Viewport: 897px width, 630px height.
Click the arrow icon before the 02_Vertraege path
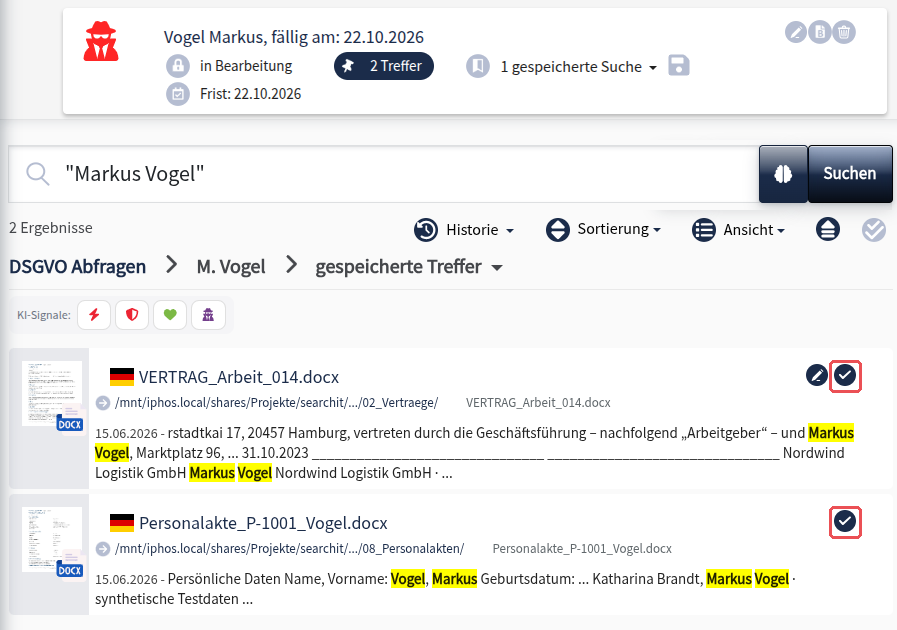coord(103,403)
